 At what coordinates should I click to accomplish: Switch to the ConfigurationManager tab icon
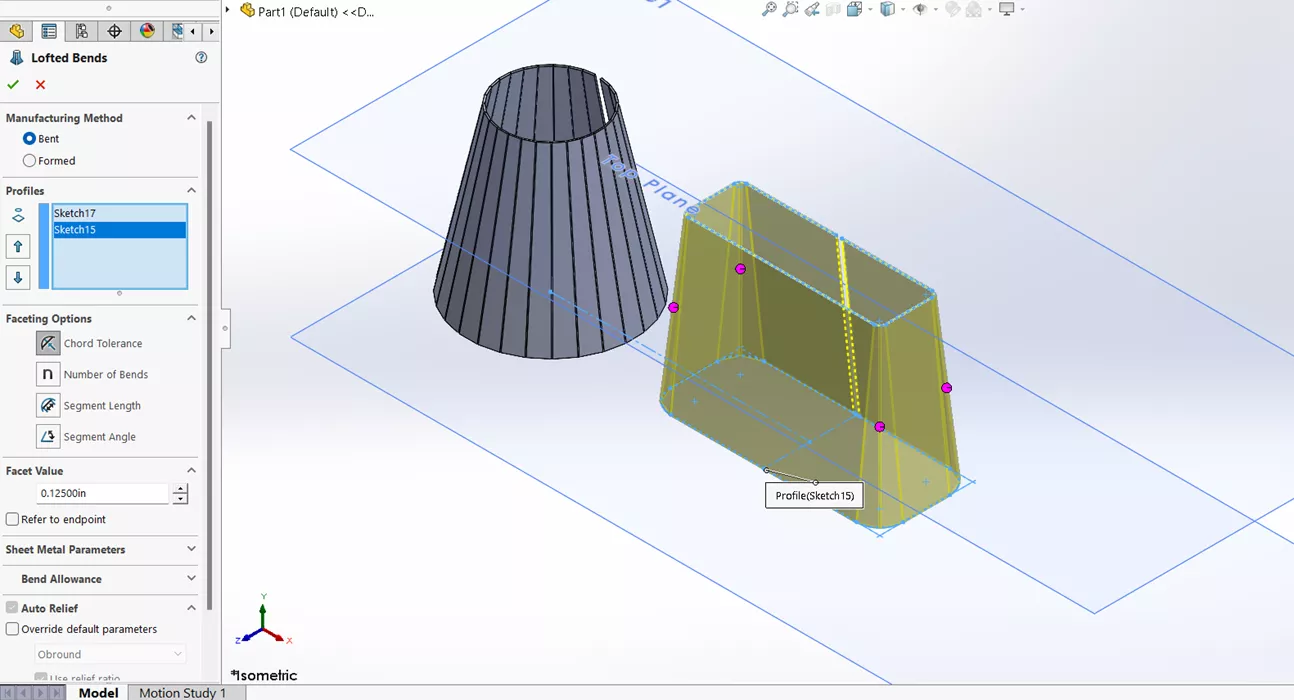[81, 31]
